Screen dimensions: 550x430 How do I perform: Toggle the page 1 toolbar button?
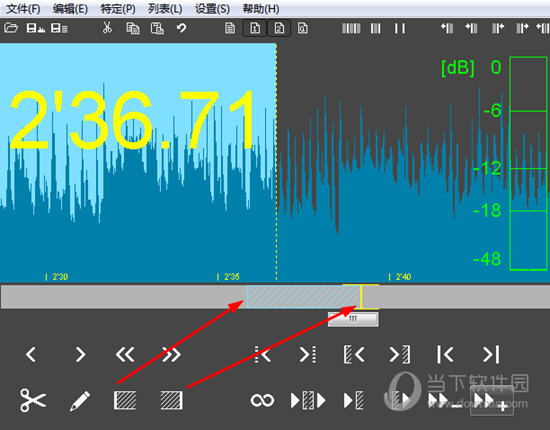255,28
